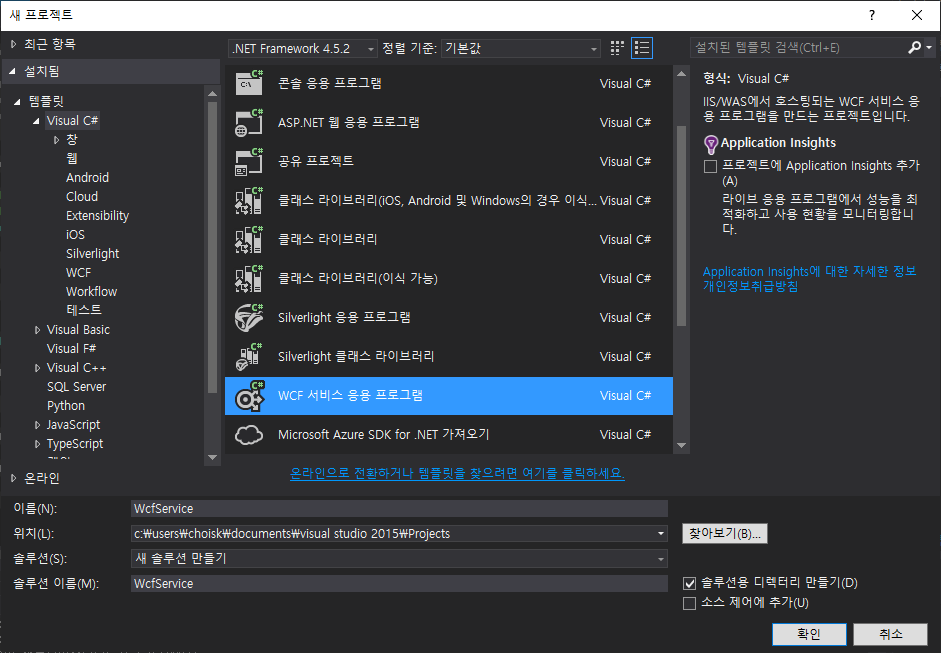Open dialog help question mark
This screenshot has width=941, height=653.
[872, 15]
